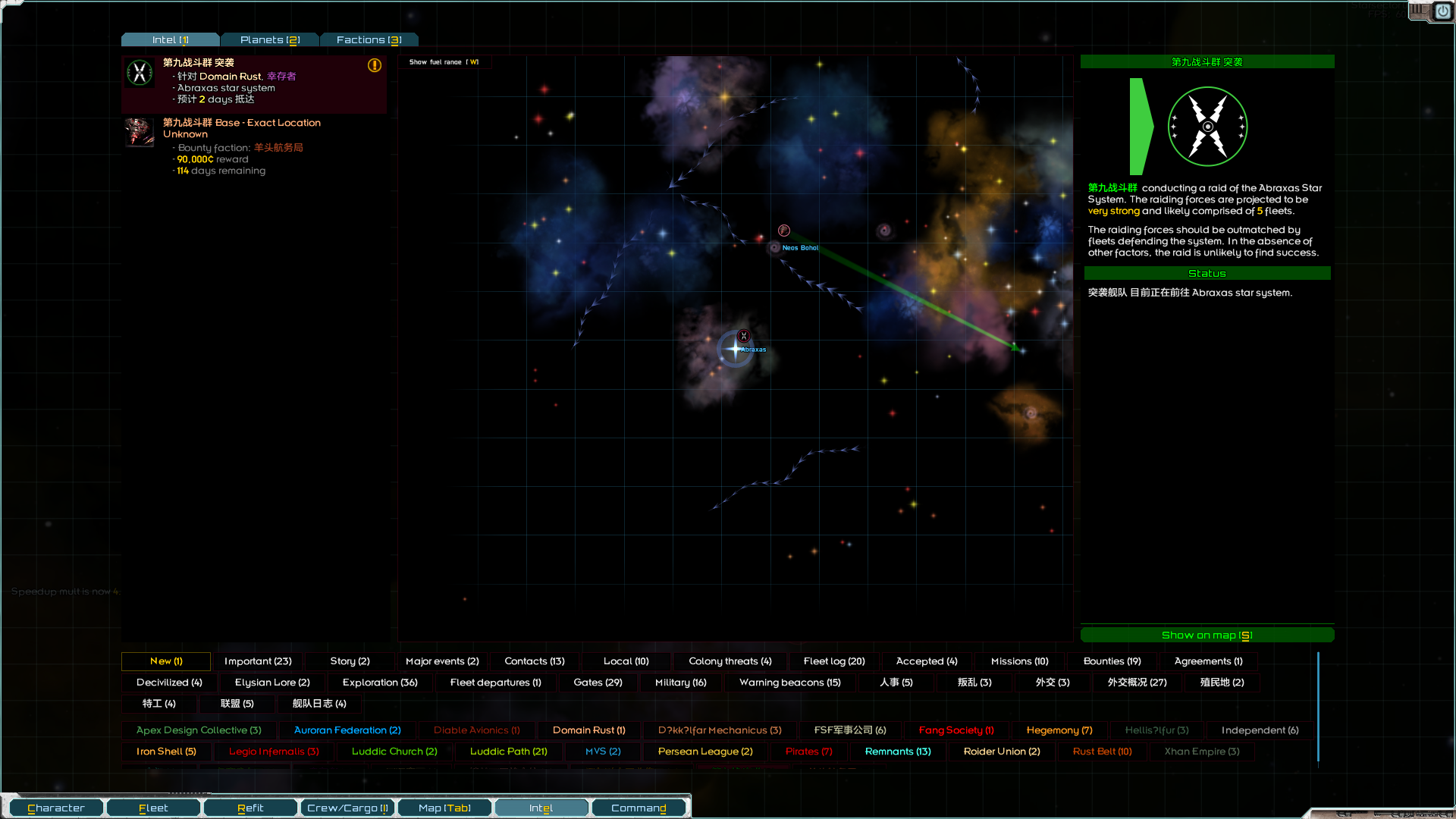Filter intel by Hegemony (7) faction
Image resolution: width=1456 pixels, height=819 pixels.
[1059, 730]
